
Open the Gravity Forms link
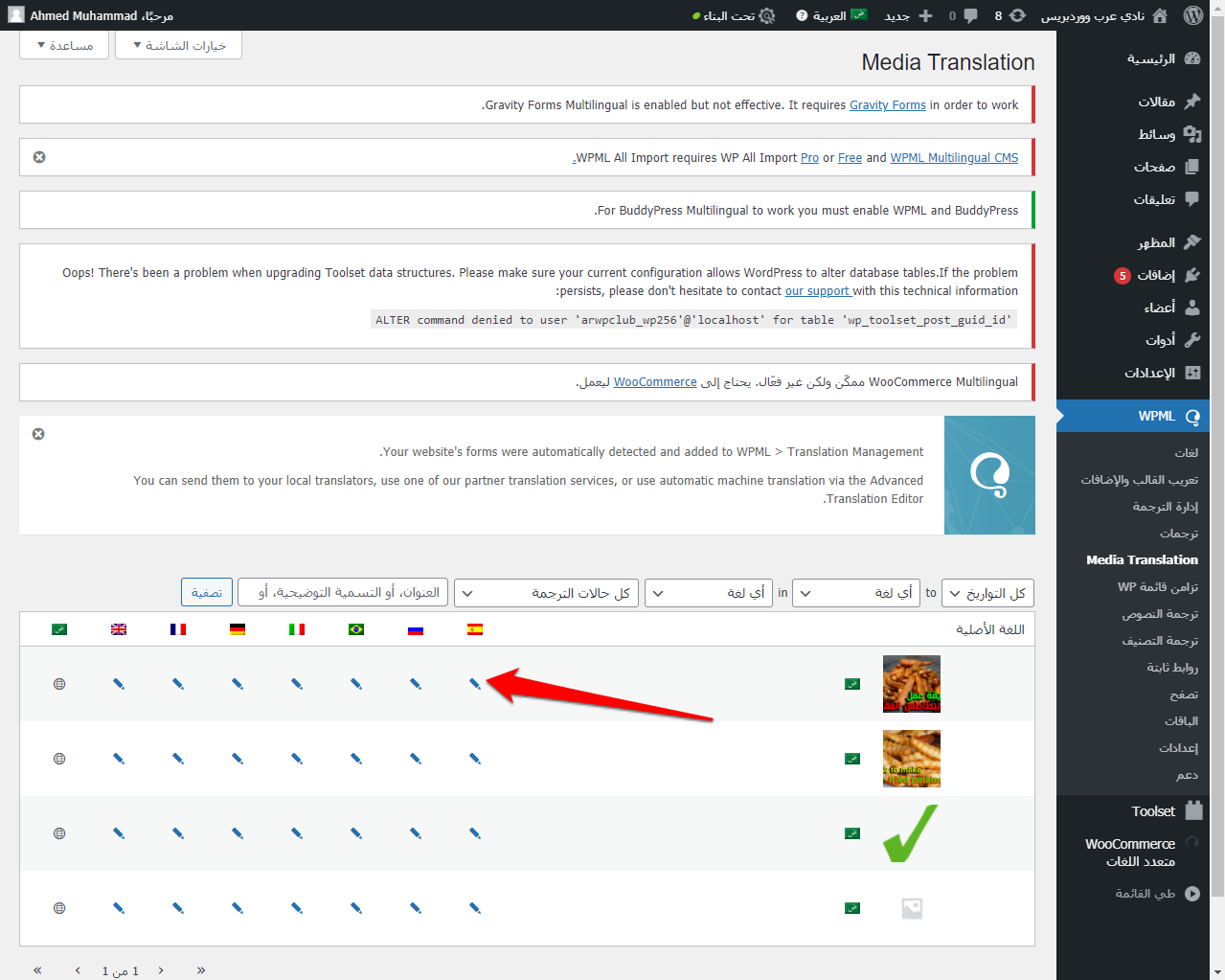(888, 105)
